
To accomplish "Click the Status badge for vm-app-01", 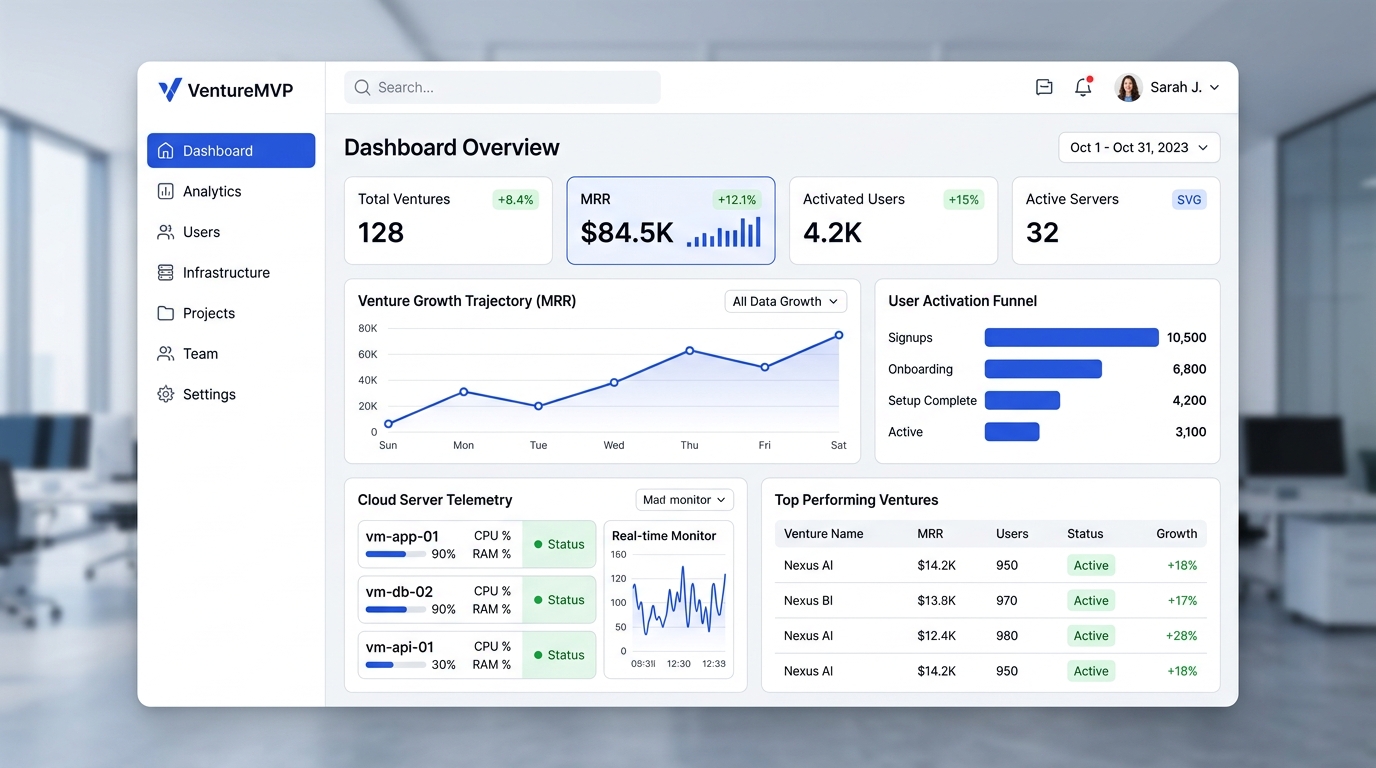I will 559,544.
